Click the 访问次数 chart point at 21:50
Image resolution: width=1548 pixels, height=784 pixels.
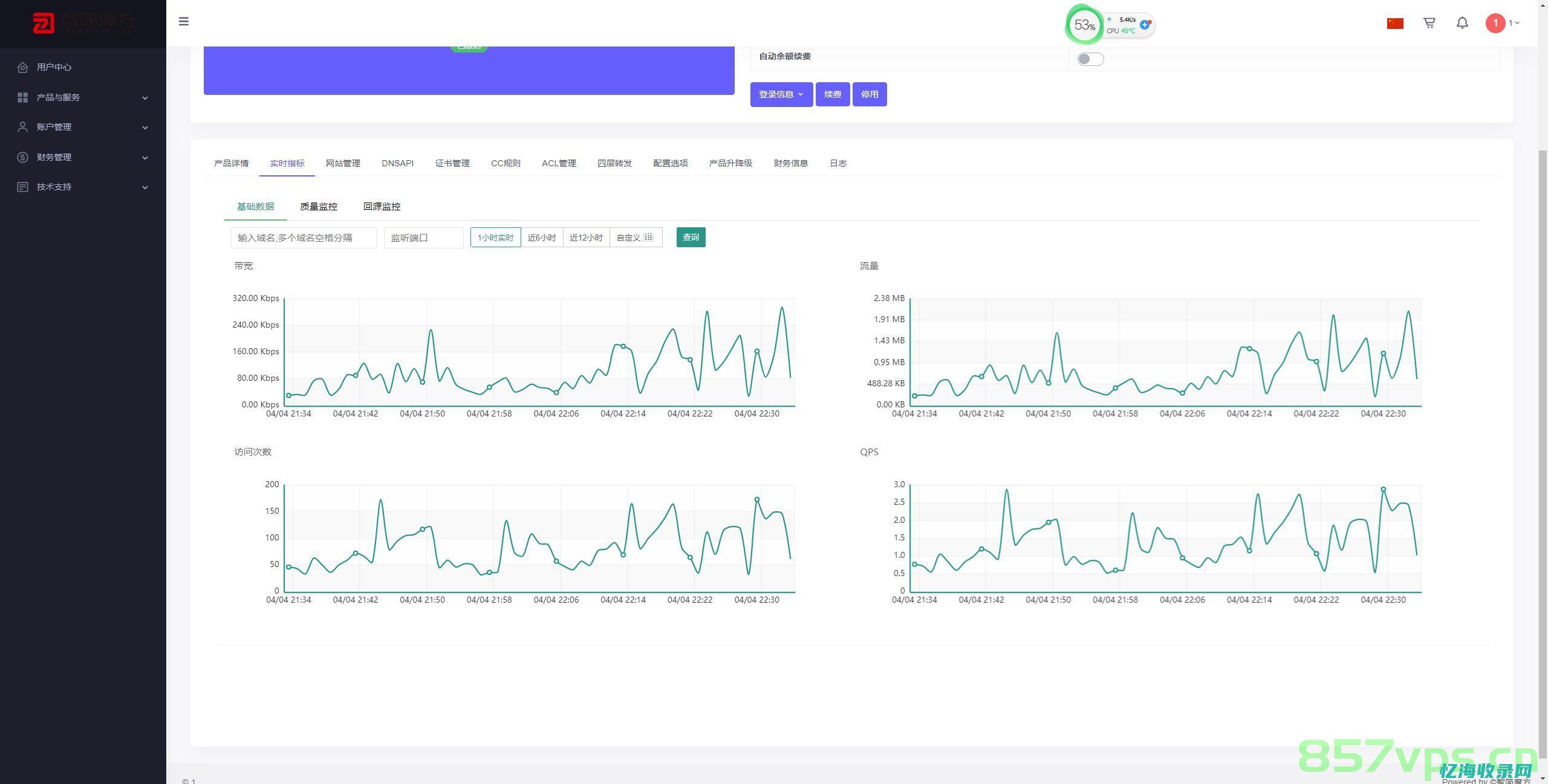click(x=422, y=530)
